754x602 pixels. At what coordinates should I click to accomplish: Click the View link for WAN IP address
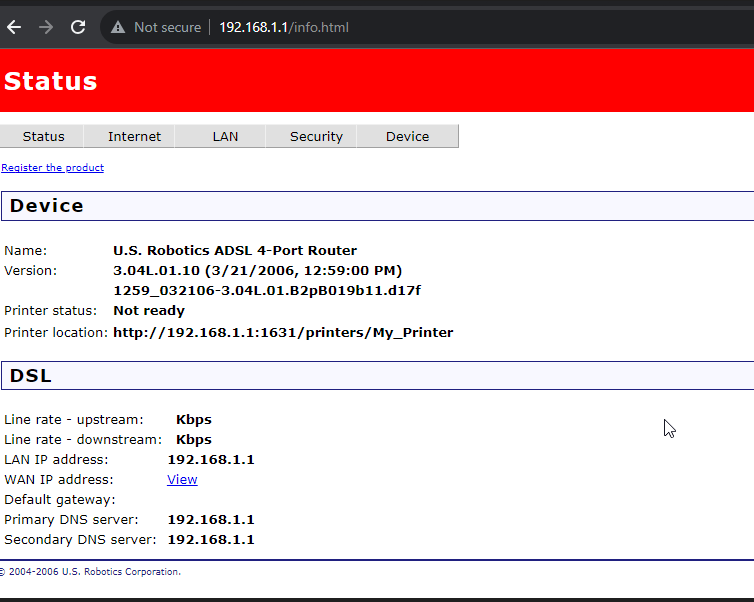182,479
